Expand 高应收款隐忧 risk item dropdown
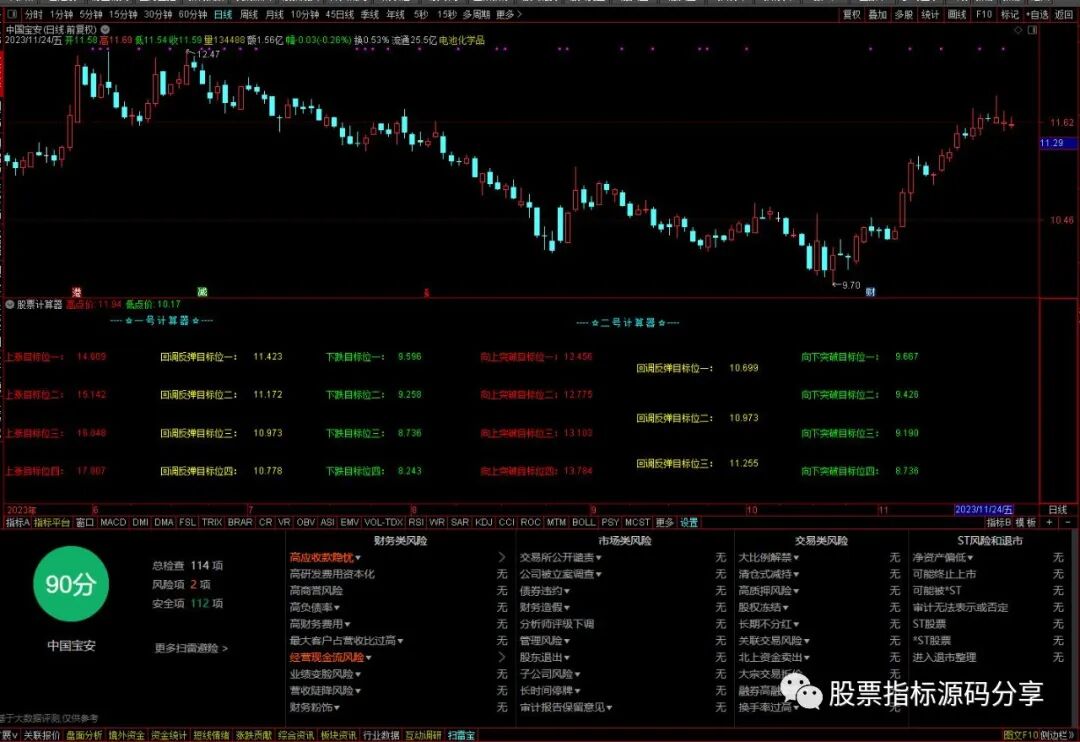1080x742 pixels. (358, 558)
